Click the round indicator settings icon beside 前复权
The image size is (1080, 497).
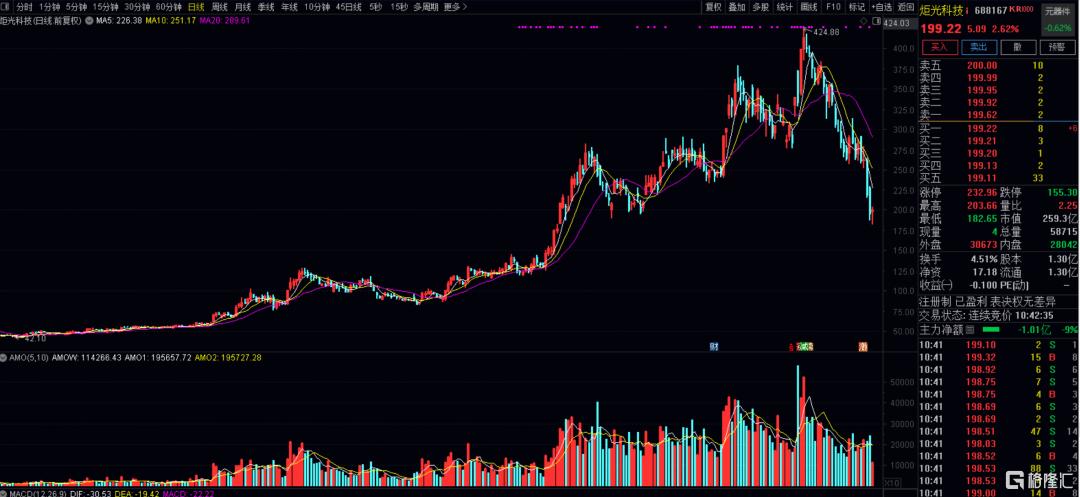(x=89, y=21)
